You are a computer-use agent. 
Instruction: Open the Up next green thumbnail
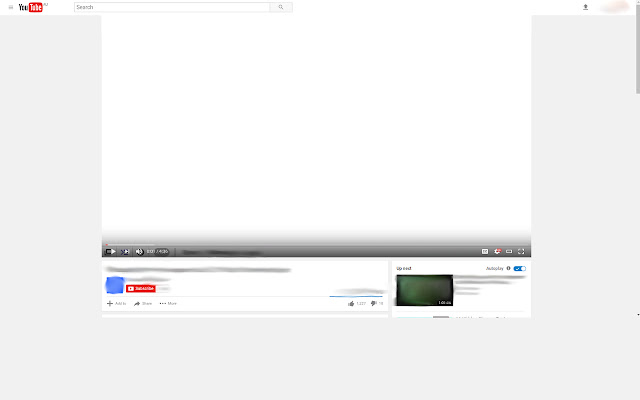click(424, 290)
